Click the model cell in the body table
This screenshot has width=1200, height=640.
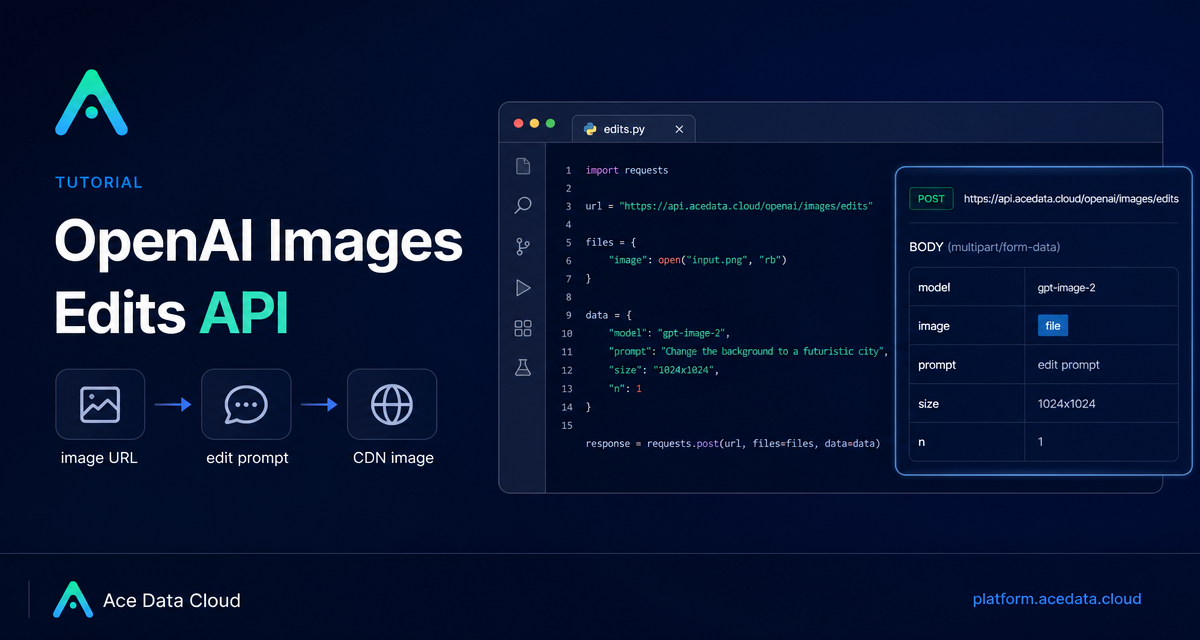[x=967, y=287]
